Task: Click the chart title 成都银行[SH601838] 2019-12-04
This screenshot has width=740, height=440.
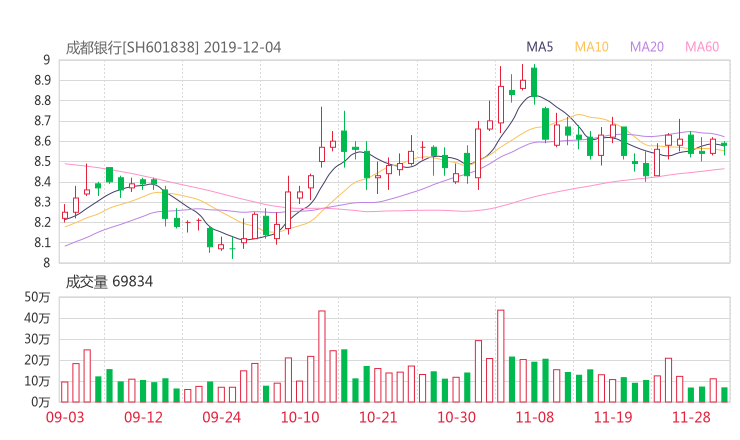Action: [x=173, y=47]
